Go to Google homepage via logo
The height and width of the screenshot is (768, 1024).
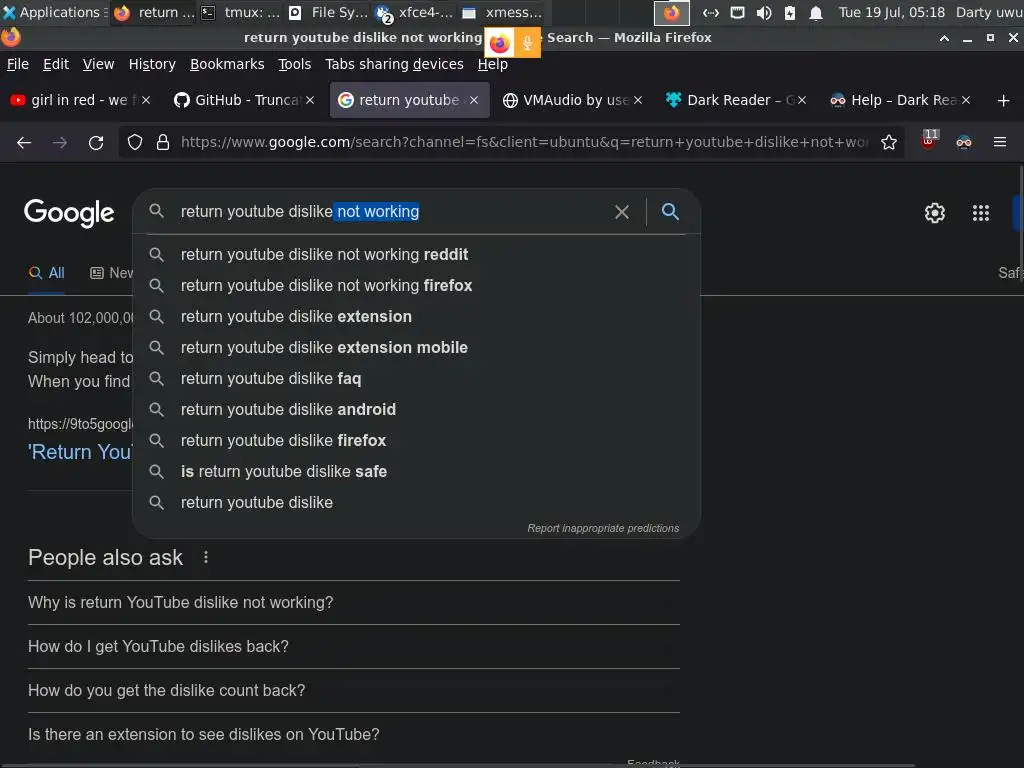tap(69, 213)
